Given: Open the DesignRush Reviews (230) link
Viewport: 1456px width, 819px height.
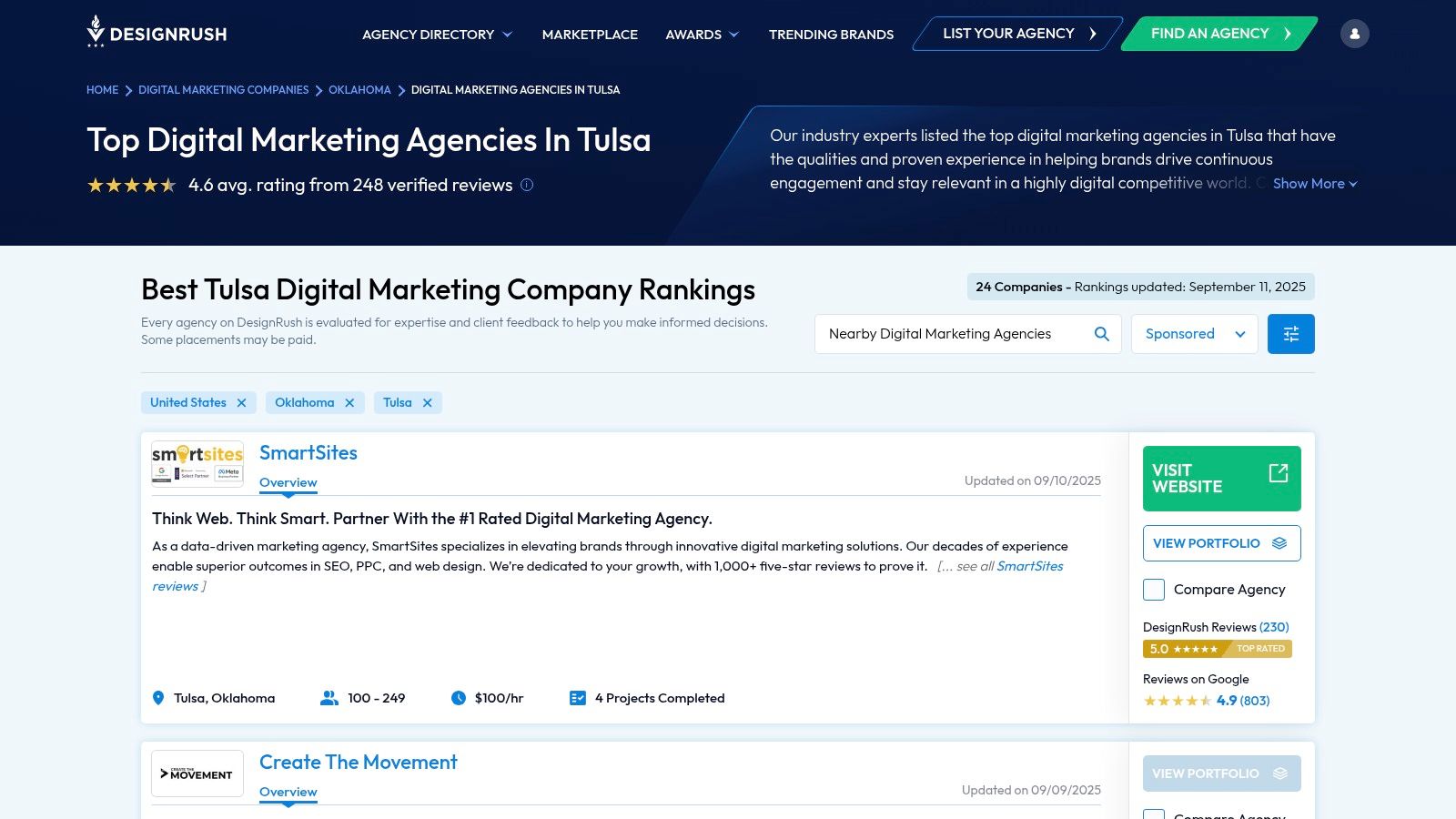Looking at the screenshot, I should 1216,627.
